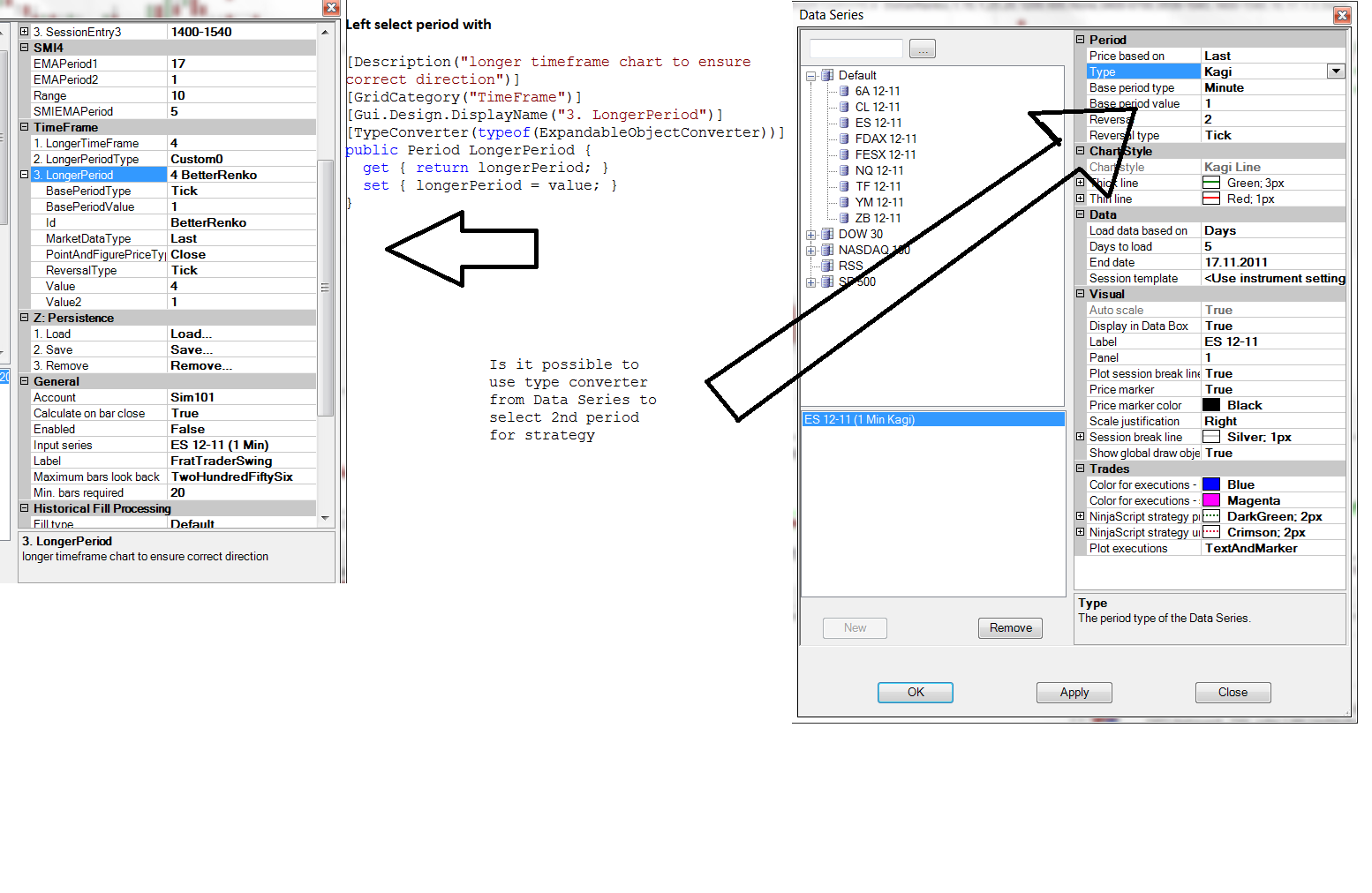Click the Magenta executions color swatch
This screenshot has height=893, width=1372.
[1211, 500]
